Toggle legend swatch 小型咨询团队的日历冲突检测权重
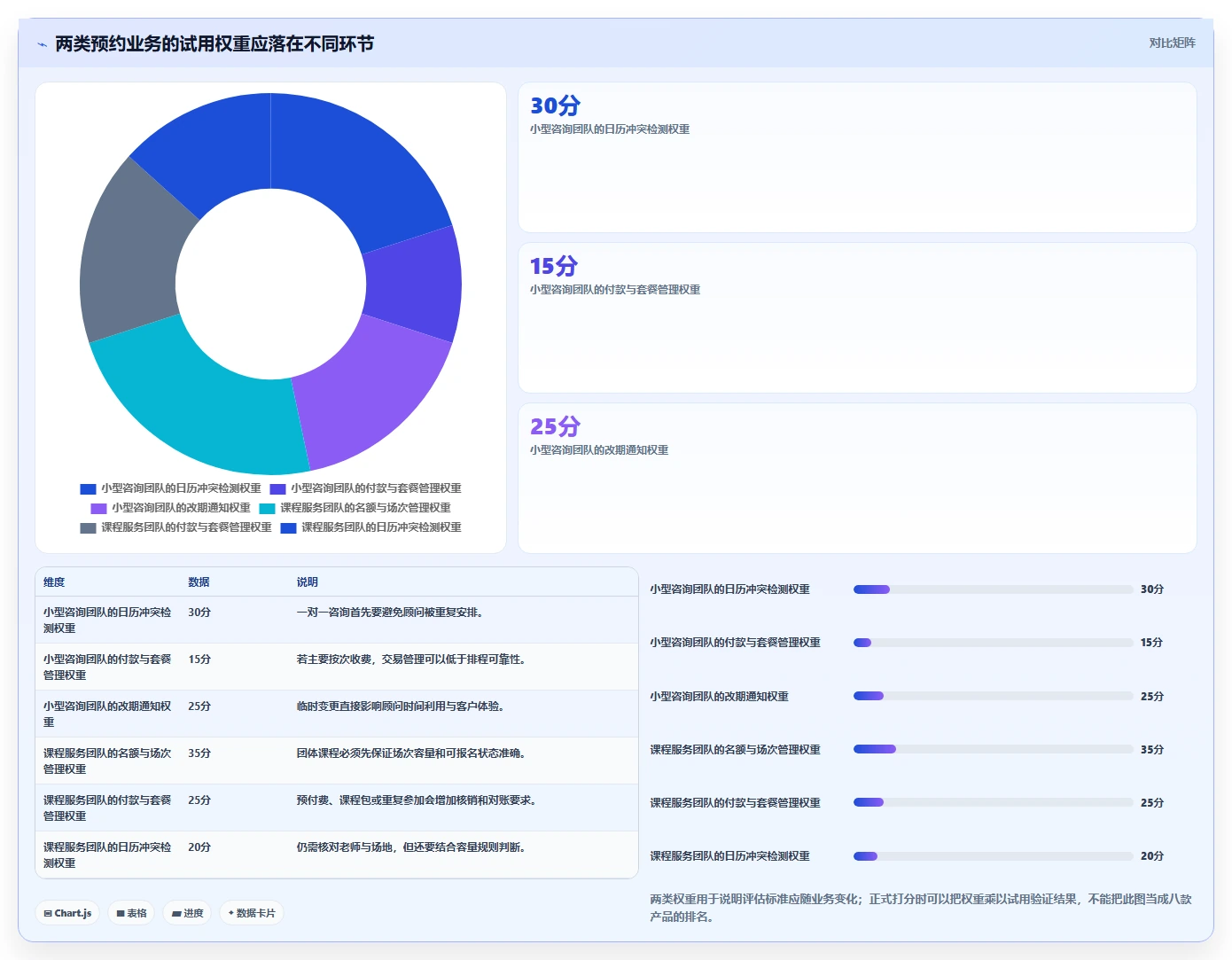The height and width of the screenshot is (960, 1232). [x=88, y=488]
